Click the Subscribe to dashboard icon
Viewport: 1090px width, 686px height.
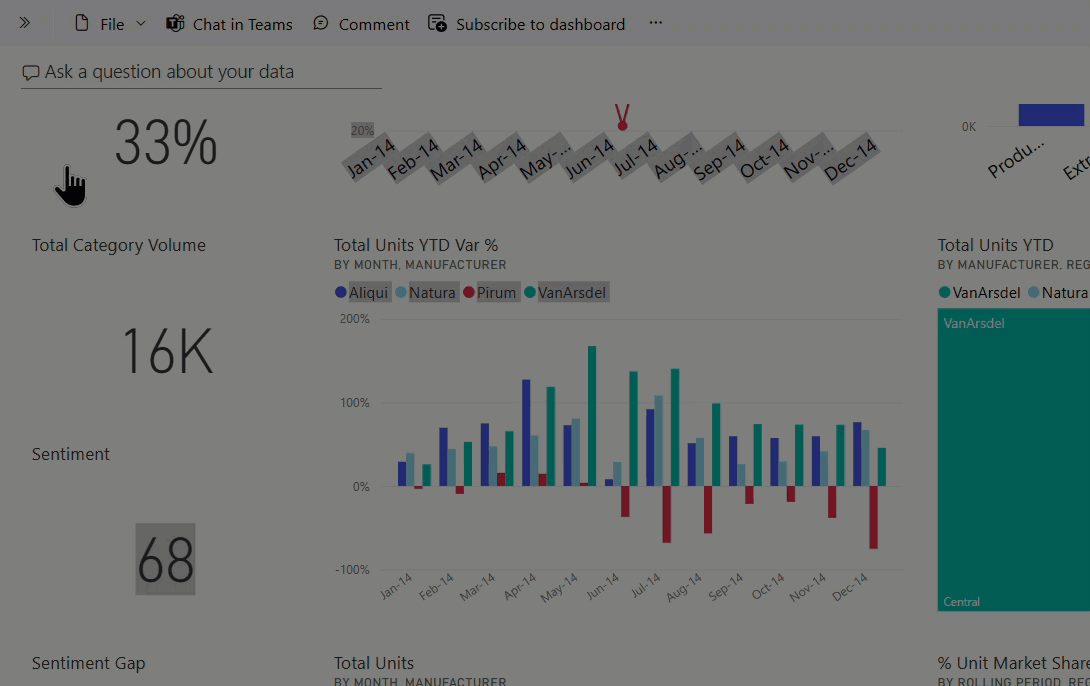point(437,24)
